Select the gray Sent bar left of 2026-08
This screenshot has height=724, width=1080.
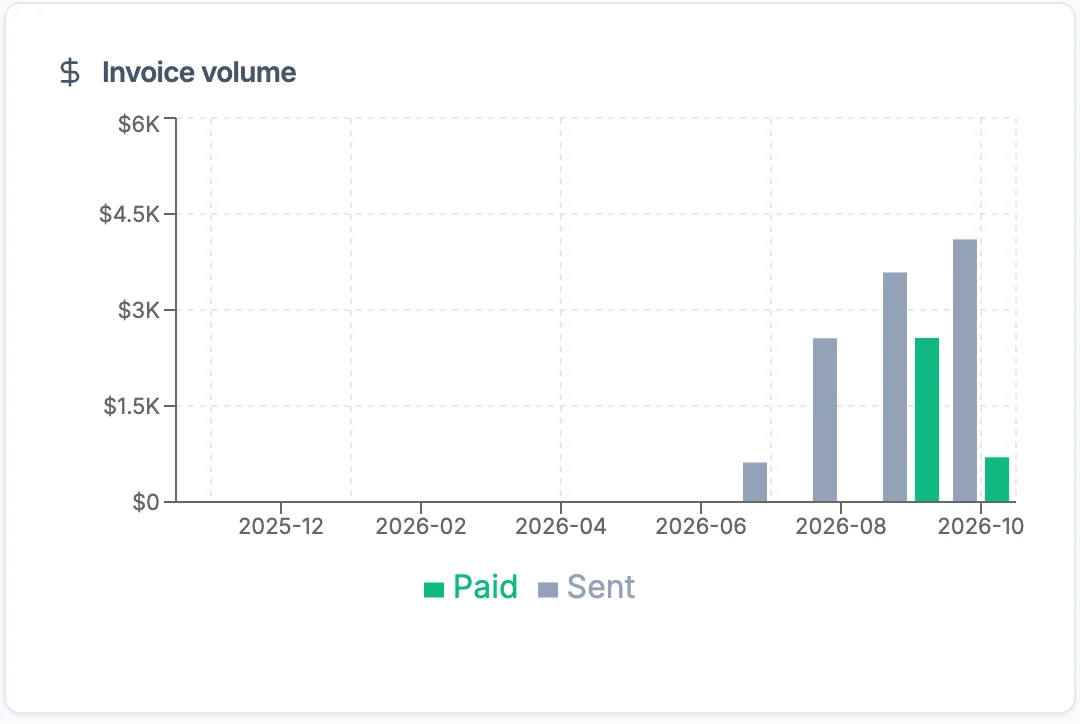point(825,420)
